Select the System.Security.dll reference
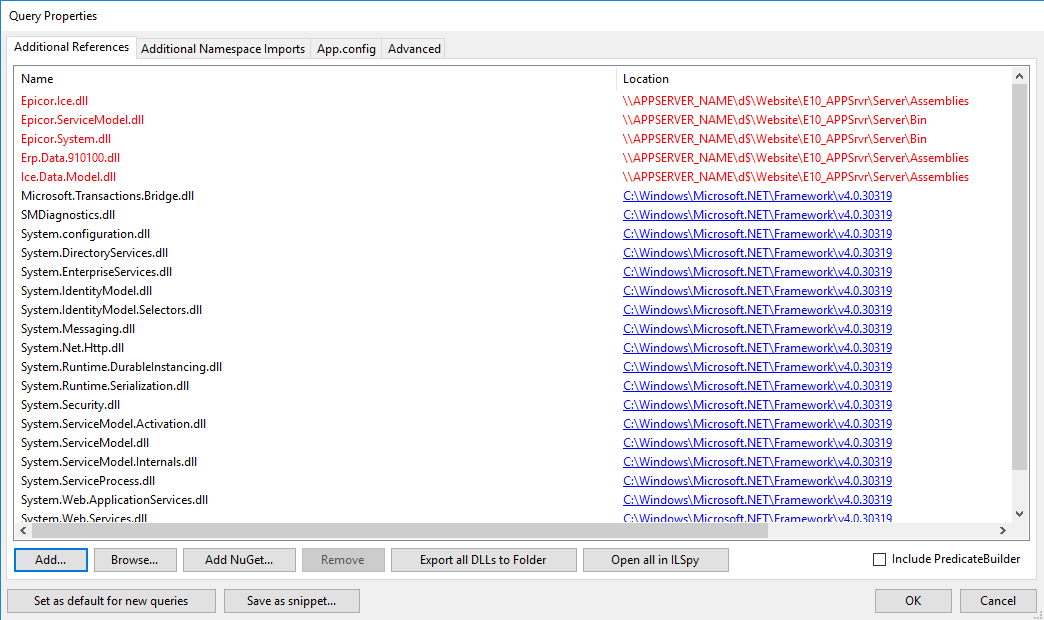Viewport: 1044px width, 620px height. click(70, 405)
